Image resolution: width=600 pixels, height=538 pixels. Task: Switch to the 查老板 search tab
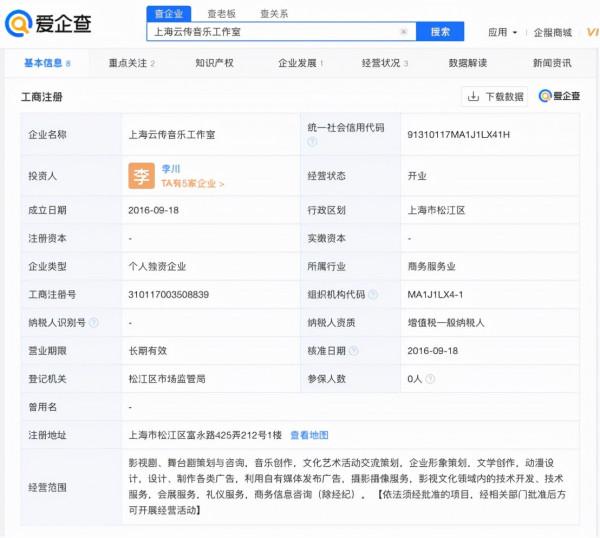(221, 14)
